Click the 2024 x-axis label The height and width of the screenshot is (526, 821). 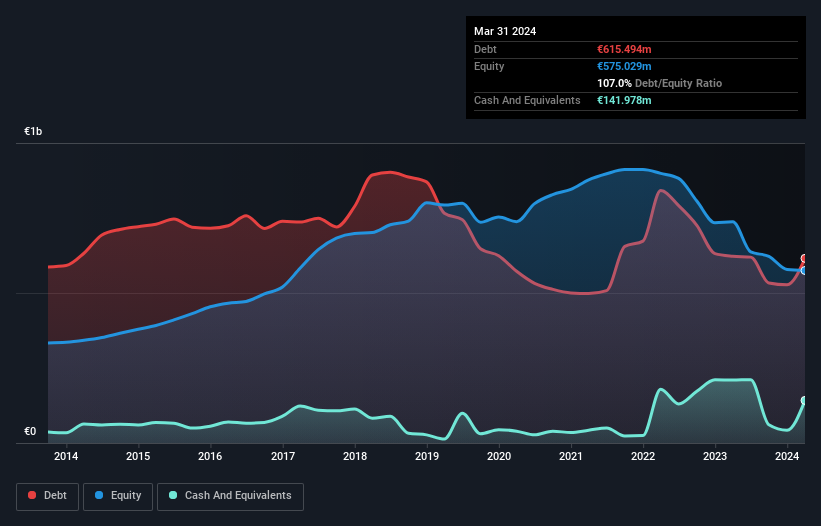tap(787, 456)
